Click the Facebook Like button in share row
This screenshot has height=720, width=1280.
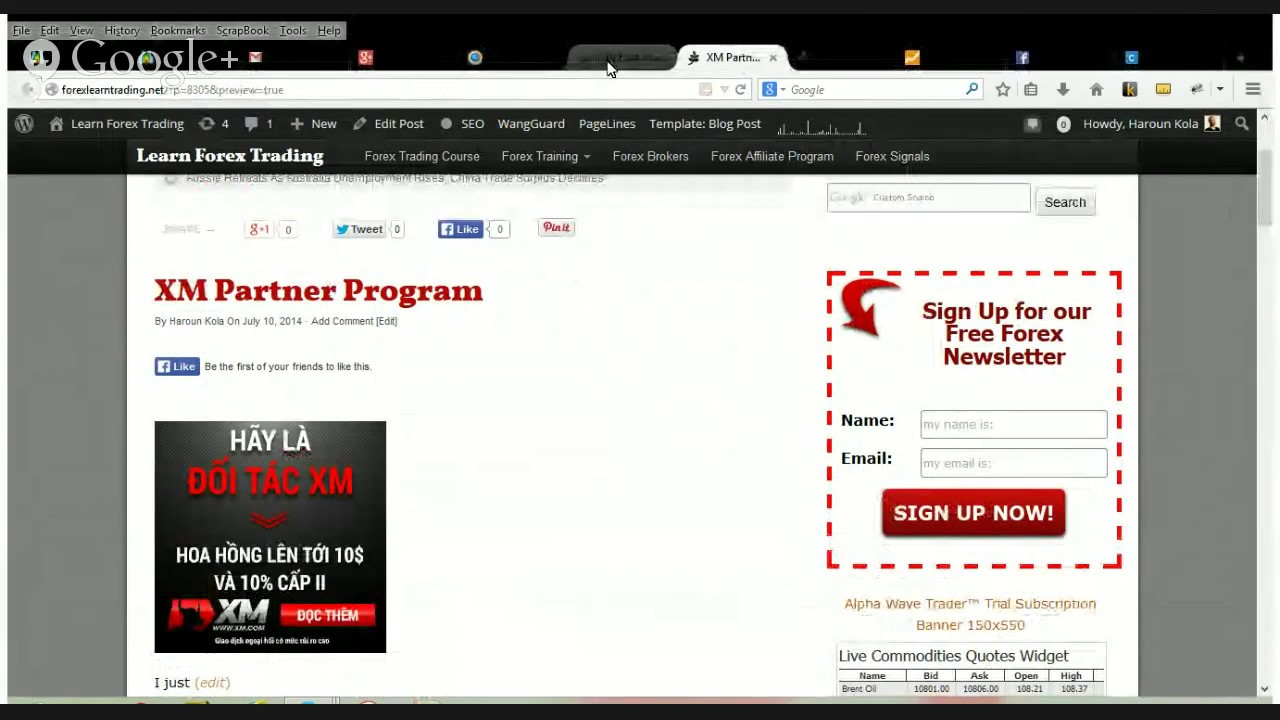(x=461, y=229)
